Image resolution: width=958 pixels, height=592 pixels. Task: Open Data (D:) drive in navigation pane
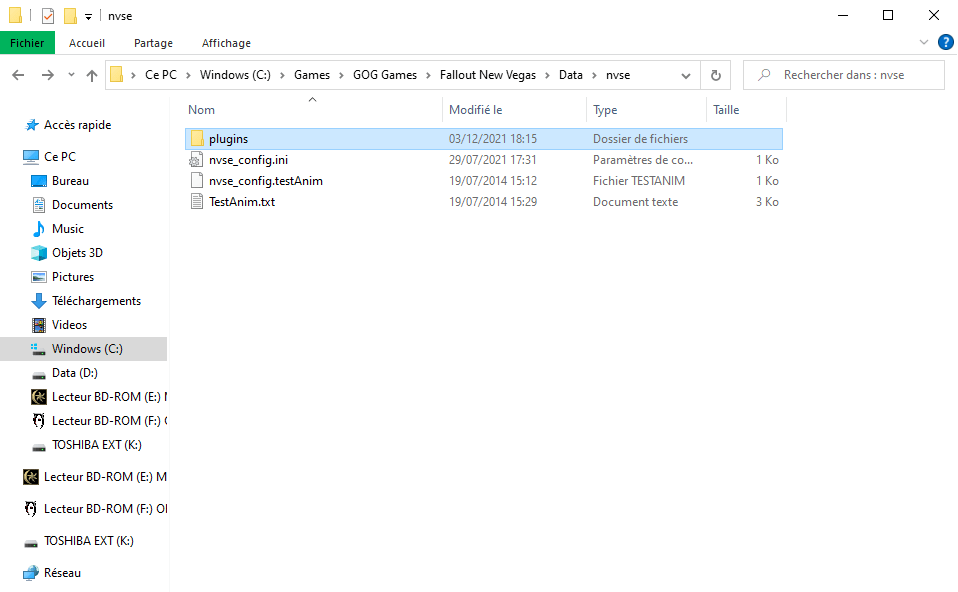[75, 373]
